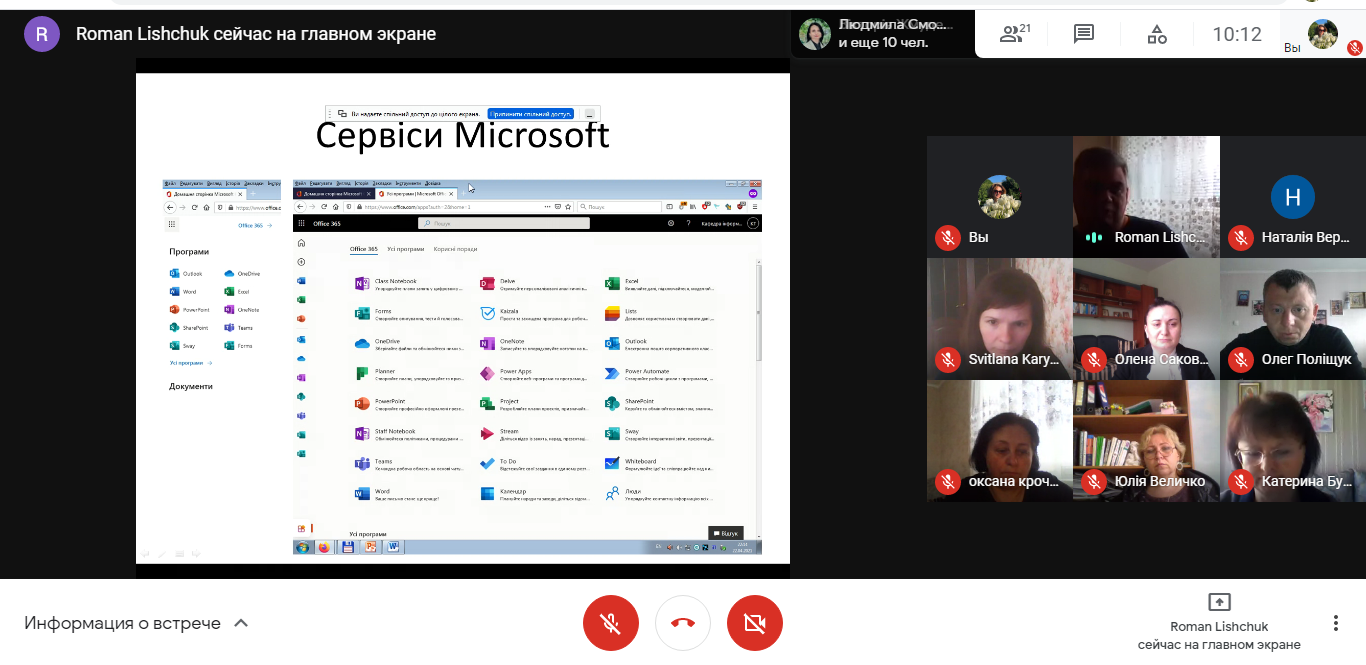Switch to the Корисні поради tab in shared page
Screen dimensions: 1366x665
pos(455,249)
